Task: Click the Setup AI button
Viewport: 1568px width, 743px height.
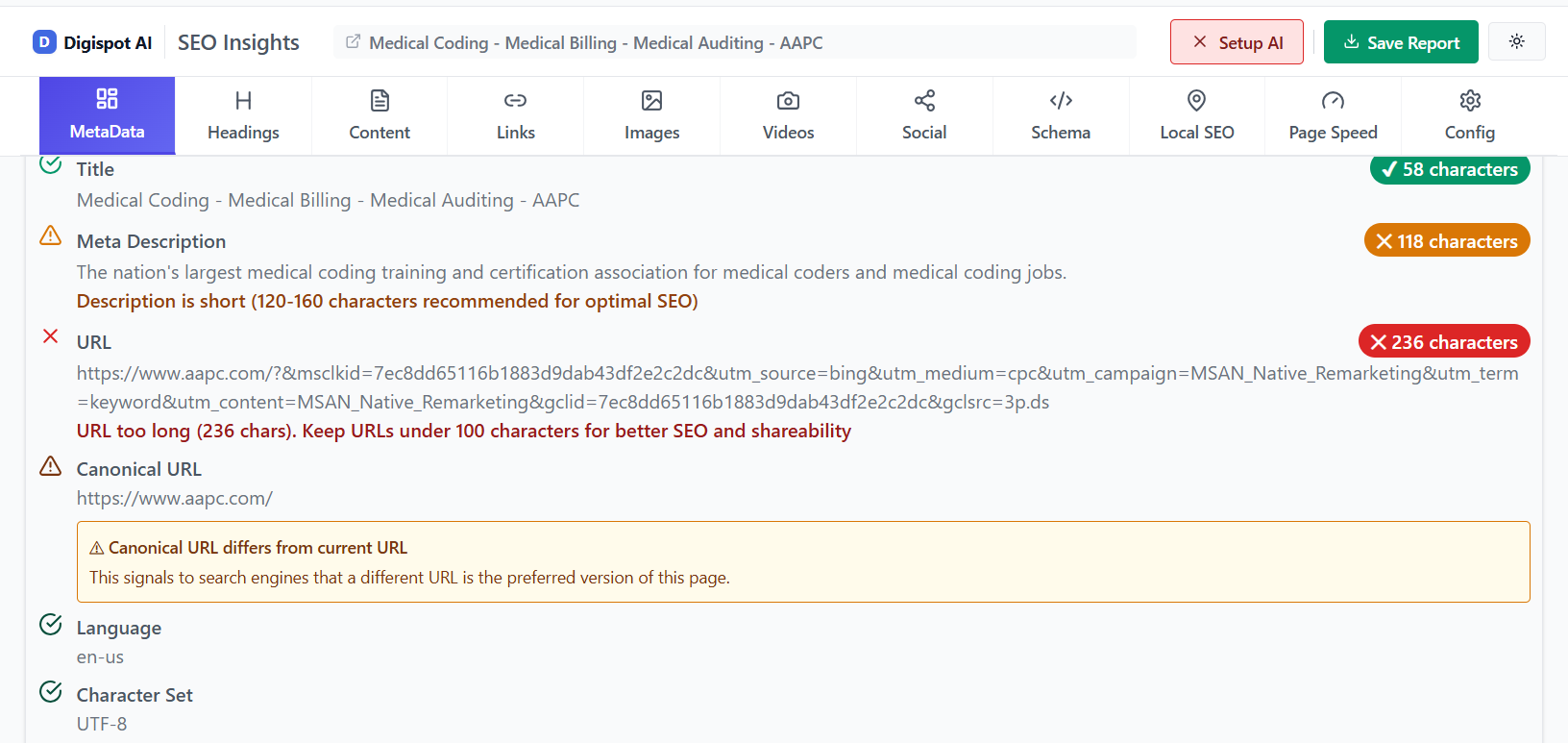Action: tap(1237, 41)
